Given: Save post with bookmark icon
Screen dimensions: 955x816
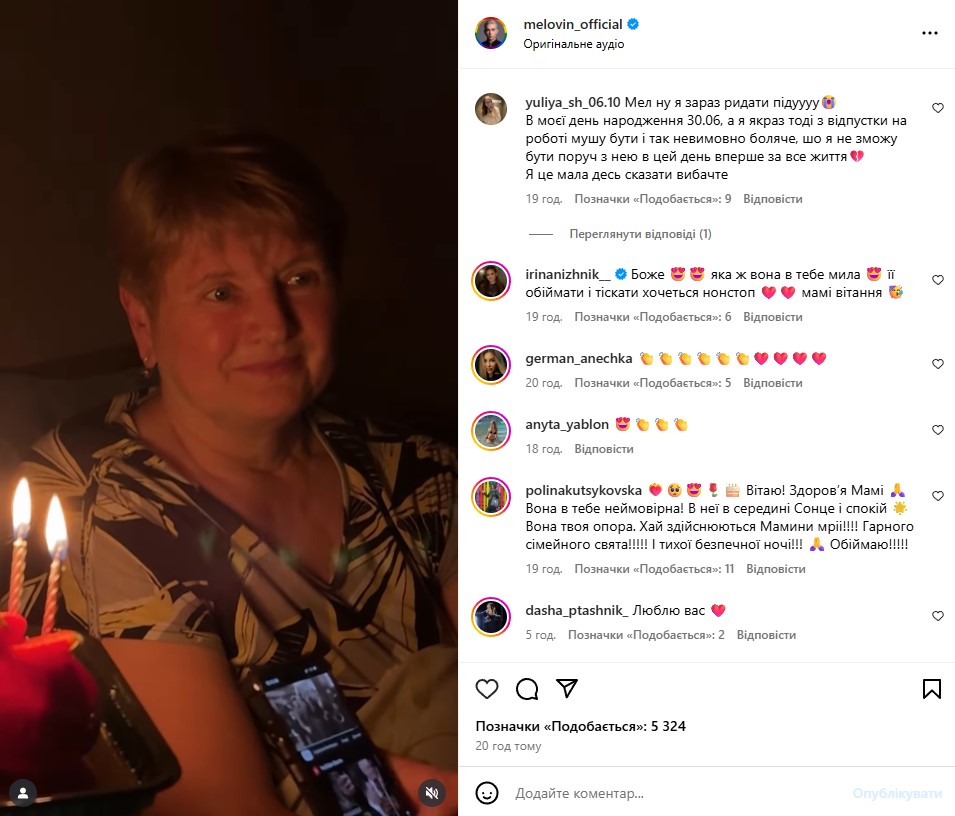Looking at the screenshot, I should (931, 689).
